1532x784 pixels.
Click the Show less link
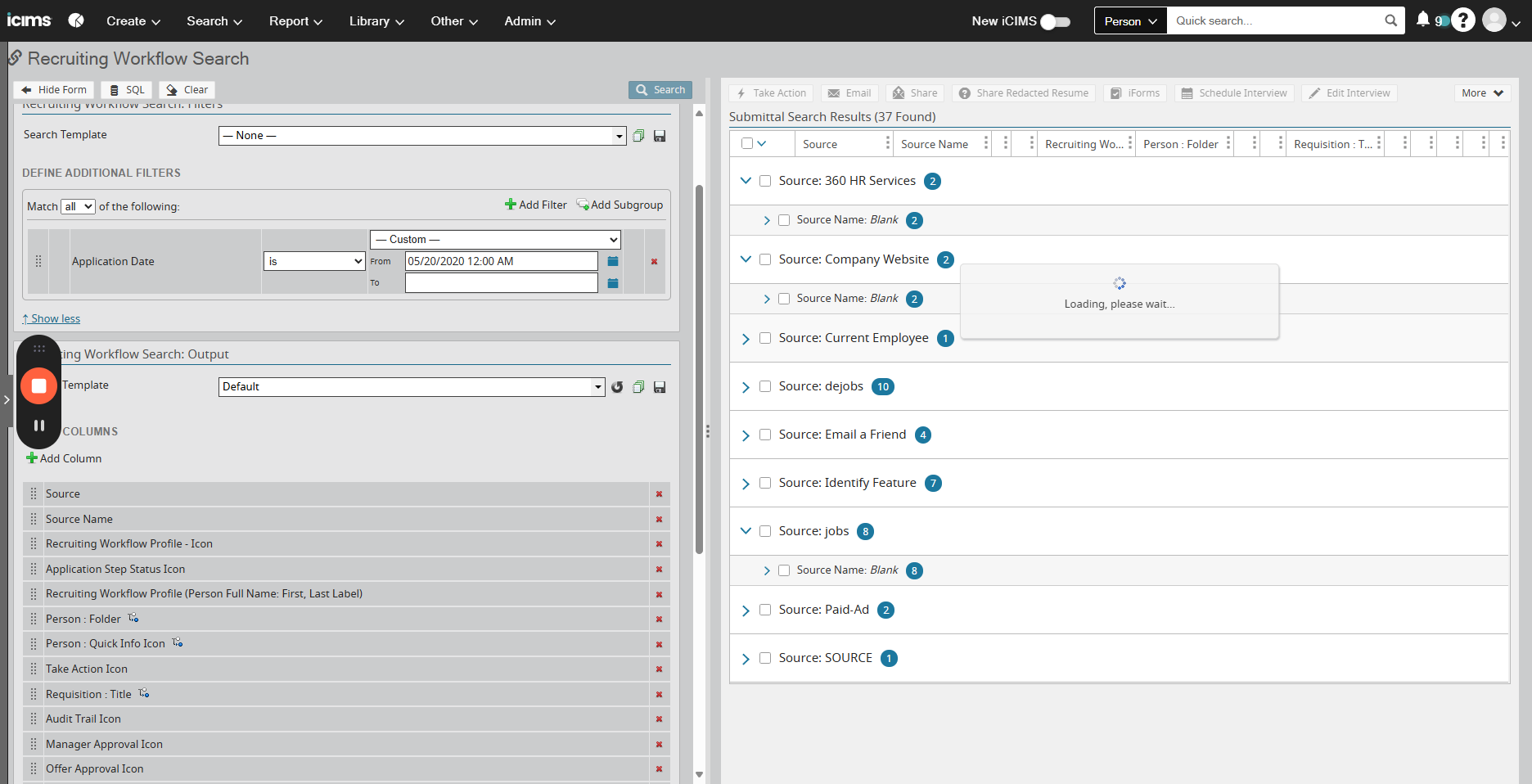point(52,319)
